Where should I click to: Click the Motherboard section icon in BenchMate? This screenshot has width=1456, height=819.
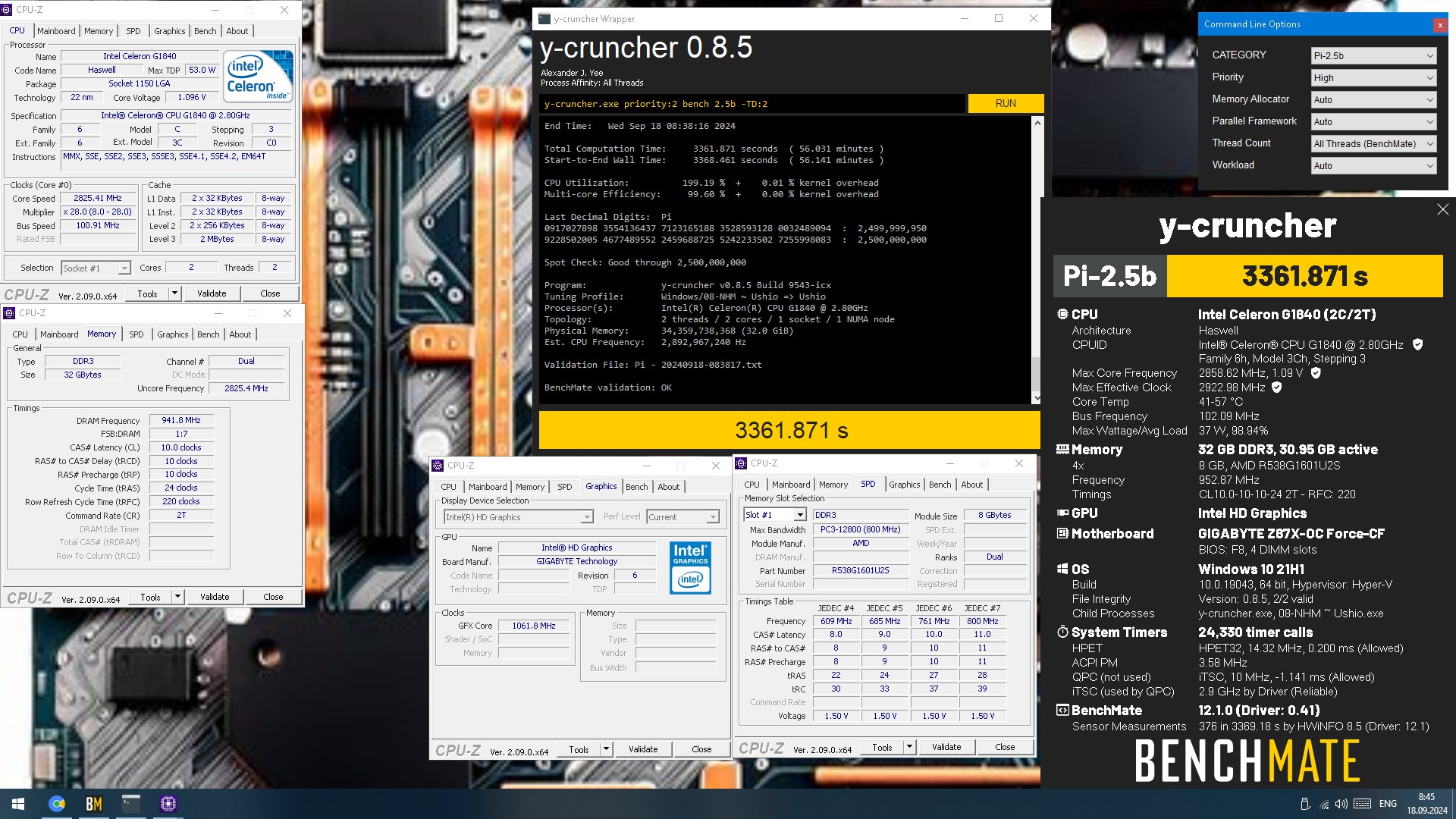1062,533
